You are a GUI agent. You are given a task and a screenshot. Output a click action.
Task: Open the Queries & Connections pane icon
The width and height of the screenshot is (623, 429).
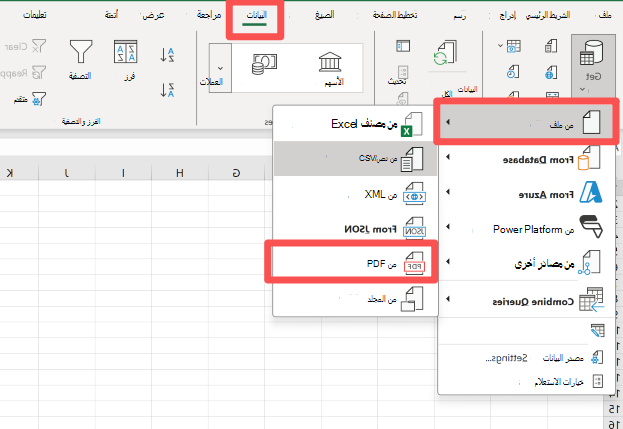click(403, 46)
